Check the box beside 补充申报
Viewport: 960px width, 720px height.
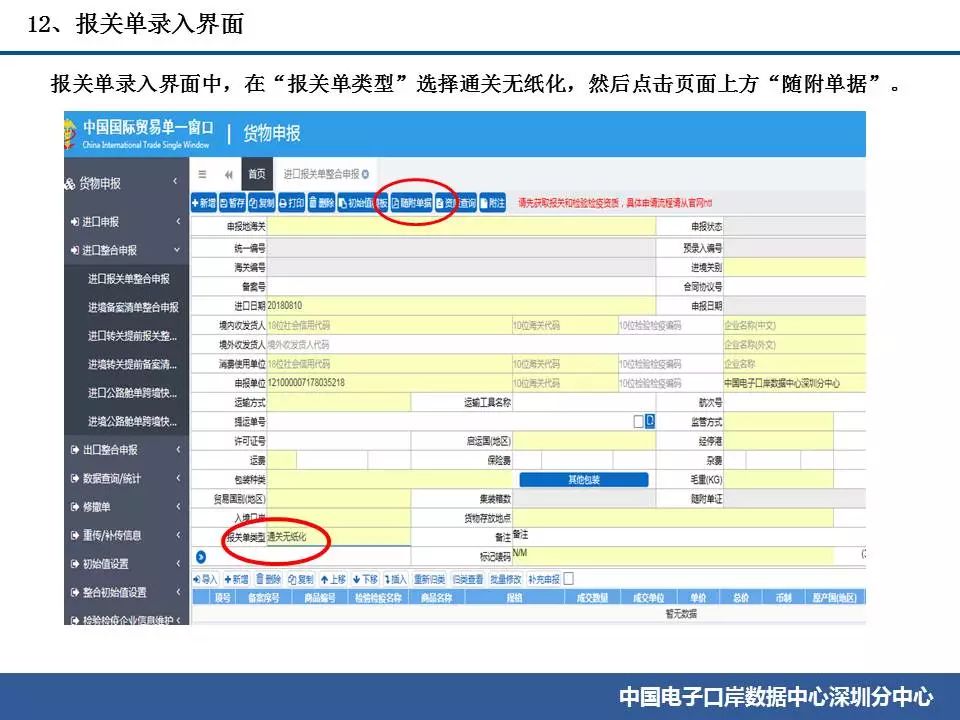(568, 579)
